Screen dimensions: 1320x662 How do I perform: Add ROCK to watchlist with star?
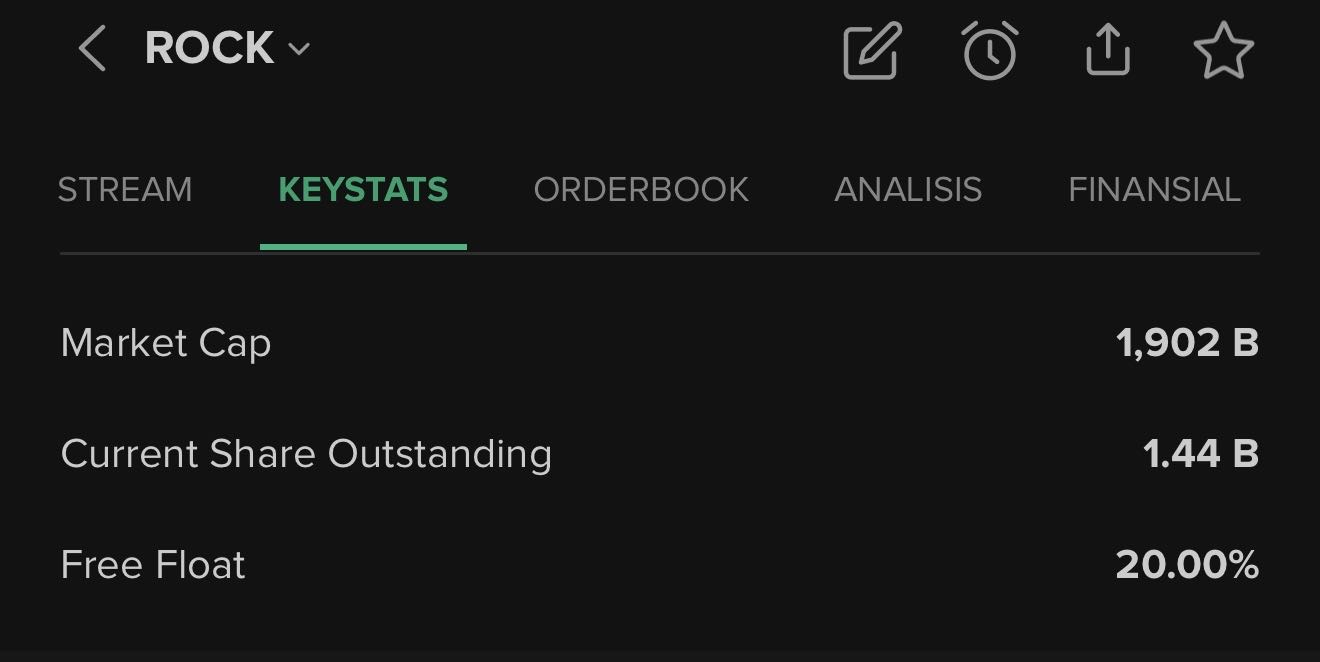pyautogui.click(x=1223, y=51)
